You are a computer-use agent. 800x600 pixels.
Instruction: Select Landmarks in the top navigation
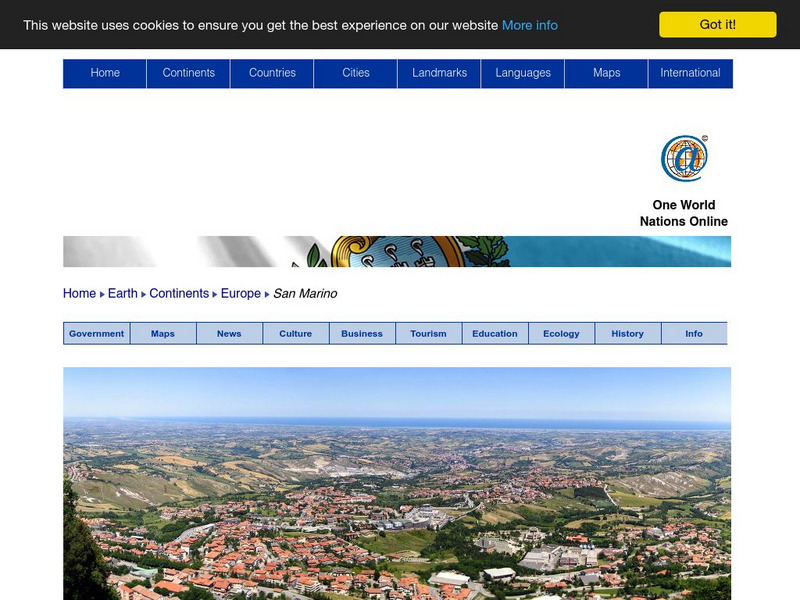(439, 73)
